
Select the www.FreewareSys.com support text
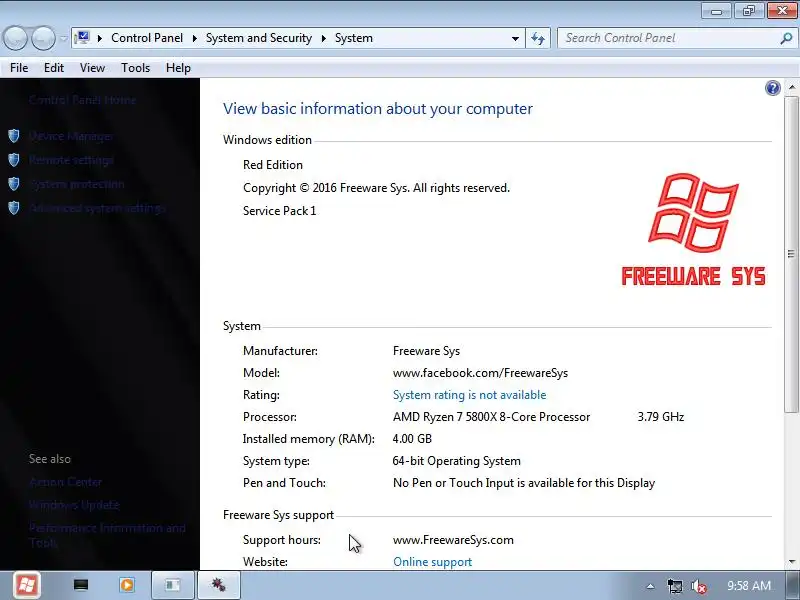[x=453, y=540]
